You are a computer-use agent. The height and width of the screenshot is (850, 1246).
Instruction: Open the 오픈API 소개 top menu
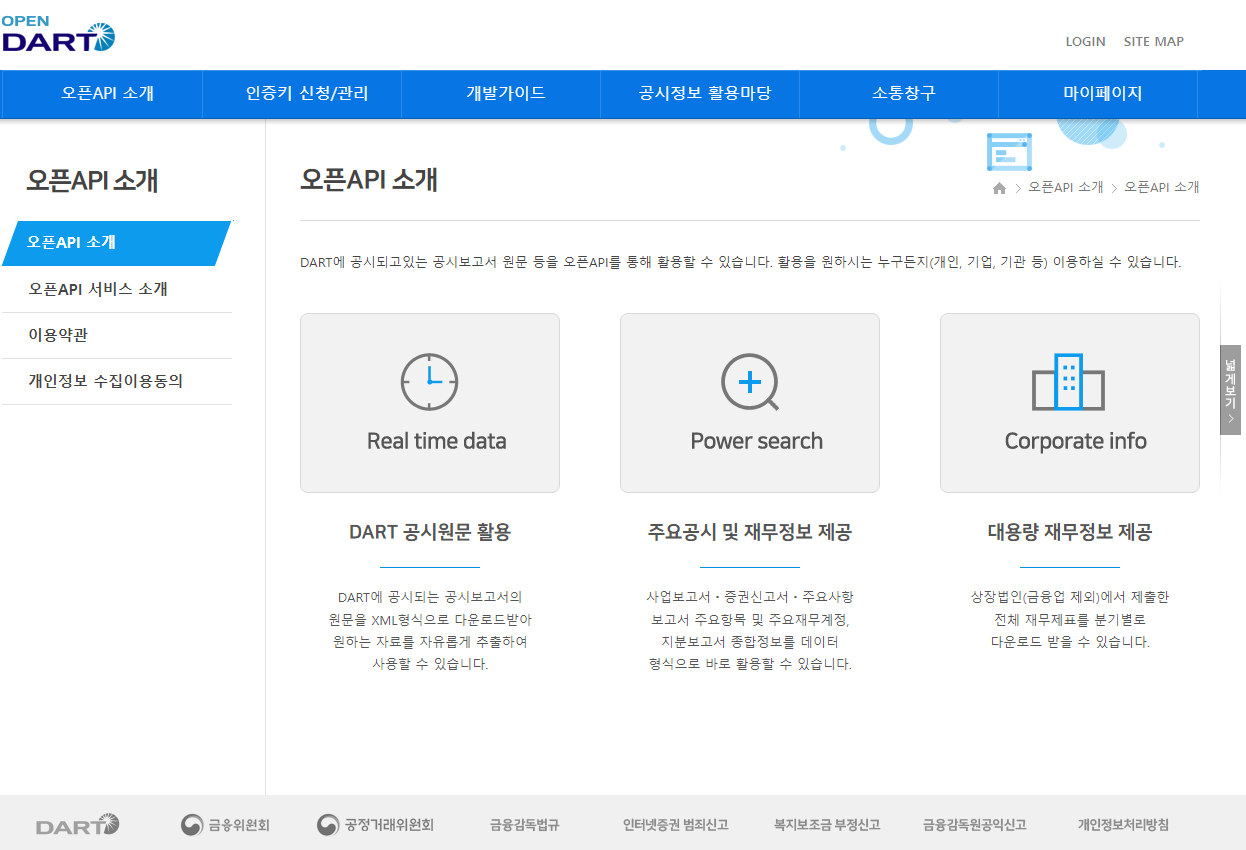point(107,94)
